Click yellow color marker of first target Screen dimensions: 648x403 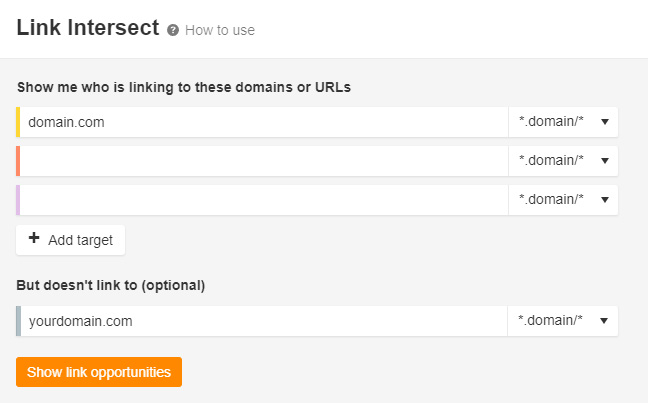[18, 122]
